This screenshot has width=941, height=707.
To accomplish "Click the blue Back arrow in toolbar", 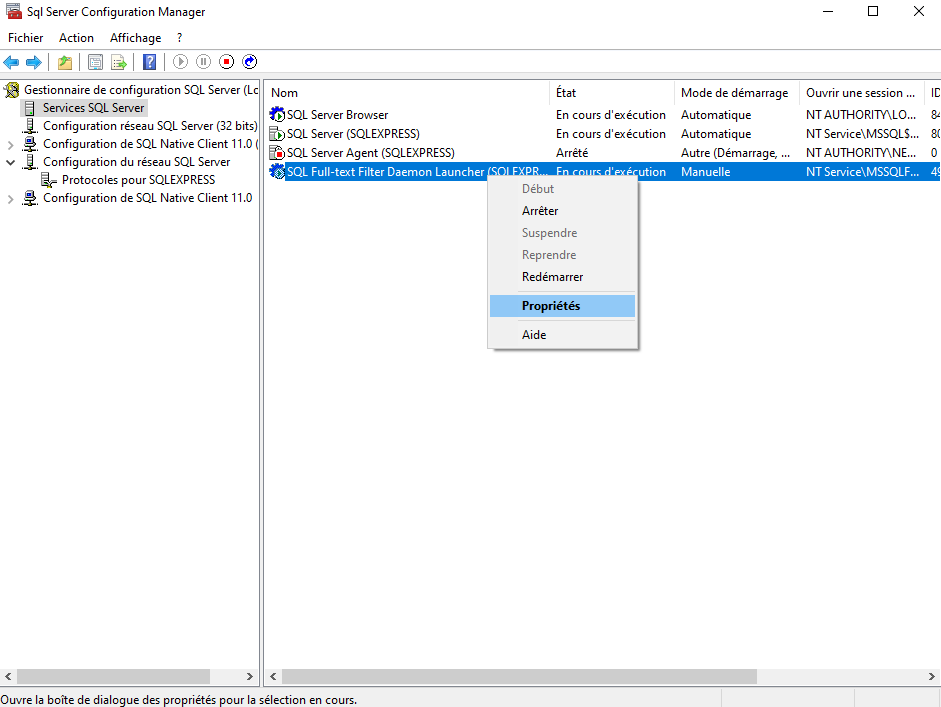I will [x=12, y=62].
